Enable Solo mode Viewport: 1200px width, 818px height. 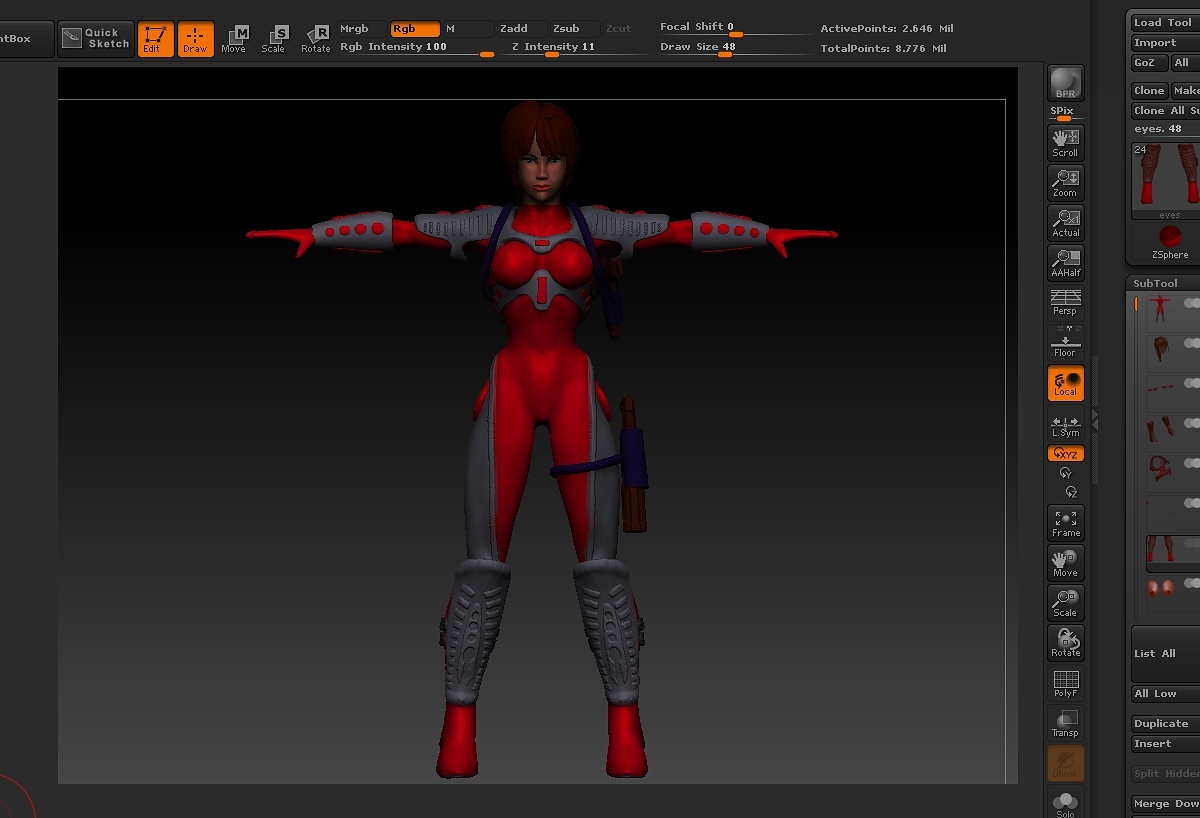pyautogui.click(x=1065, y=803)
